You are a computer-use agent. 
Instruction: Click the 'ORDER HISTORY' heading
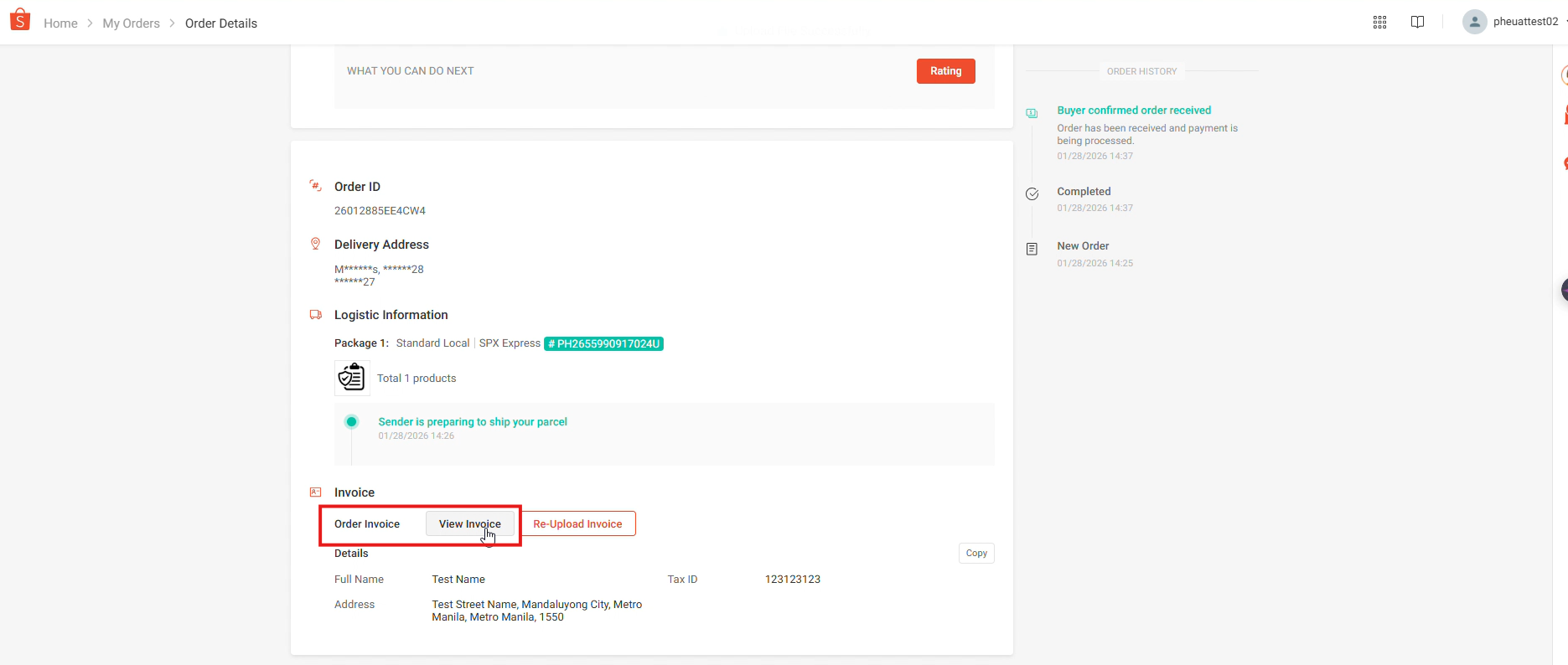click(1141, 72)
